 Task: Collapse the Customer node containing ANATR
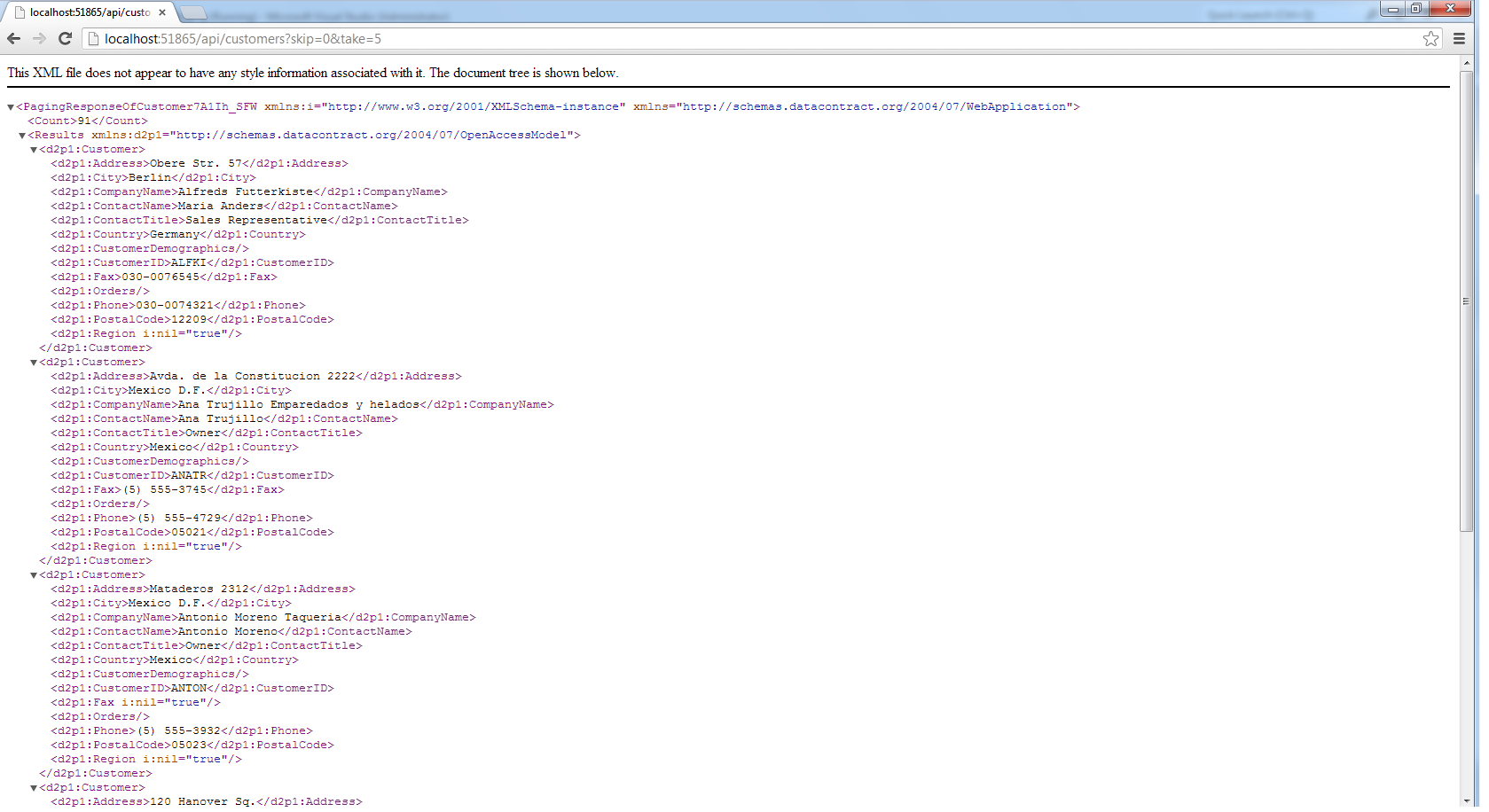coord(34,363)
